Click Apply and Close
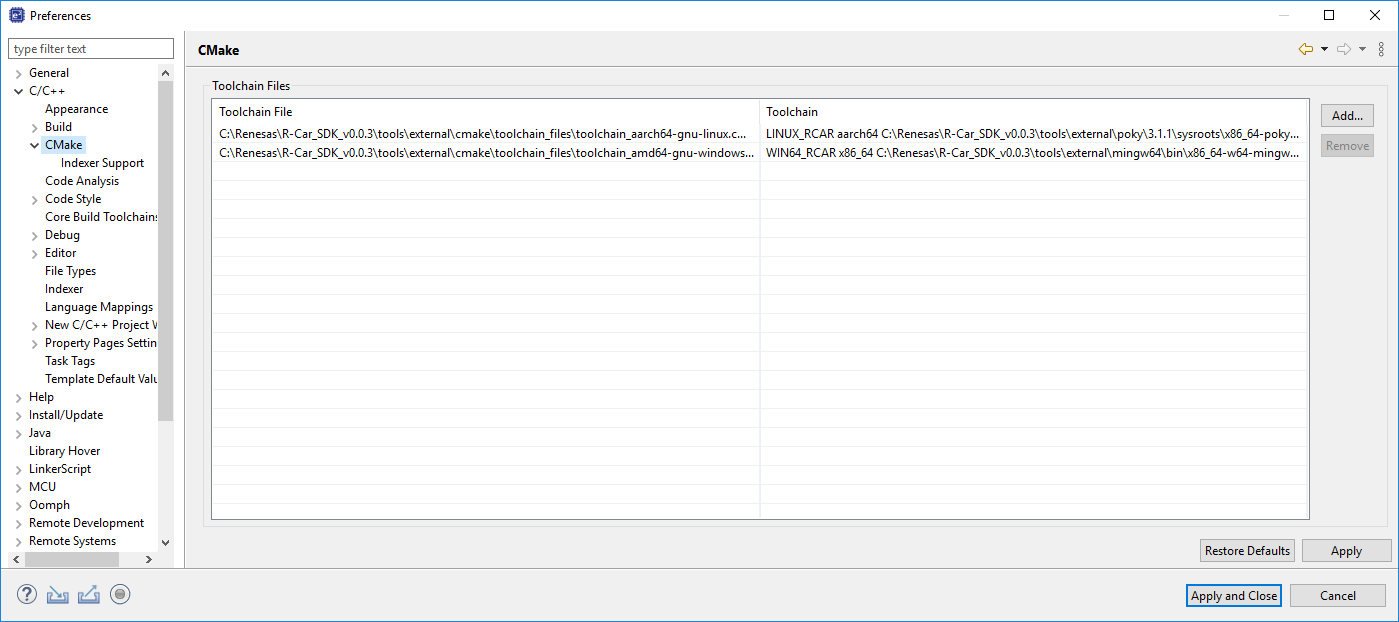Image resolution: width=1399 pixels, height=622 pixels. (x=1233, y=595)
